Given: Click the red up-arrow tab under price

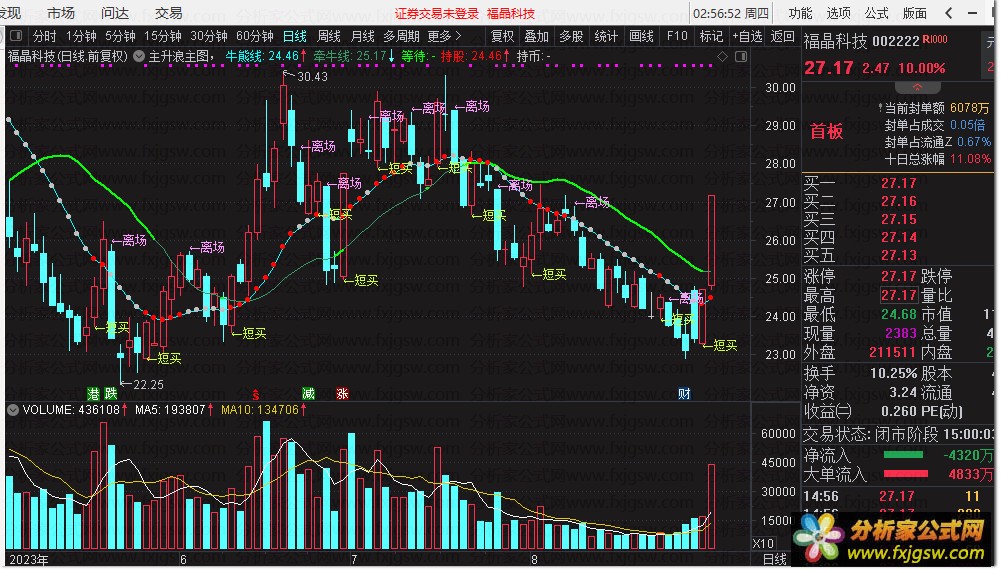Looking at the screenshot, I should point(917,87).
